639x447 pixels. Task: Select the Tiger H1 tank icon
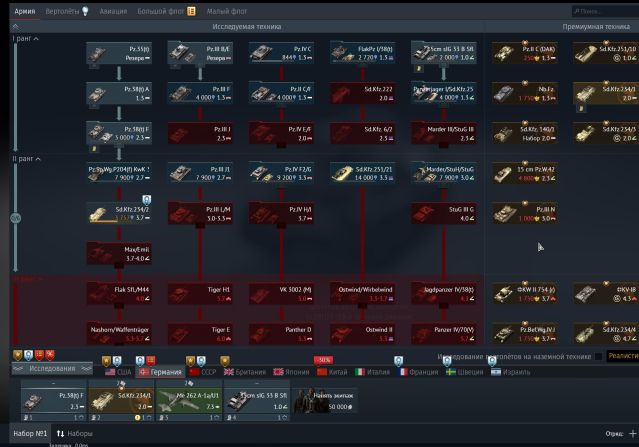pos(200,293)
